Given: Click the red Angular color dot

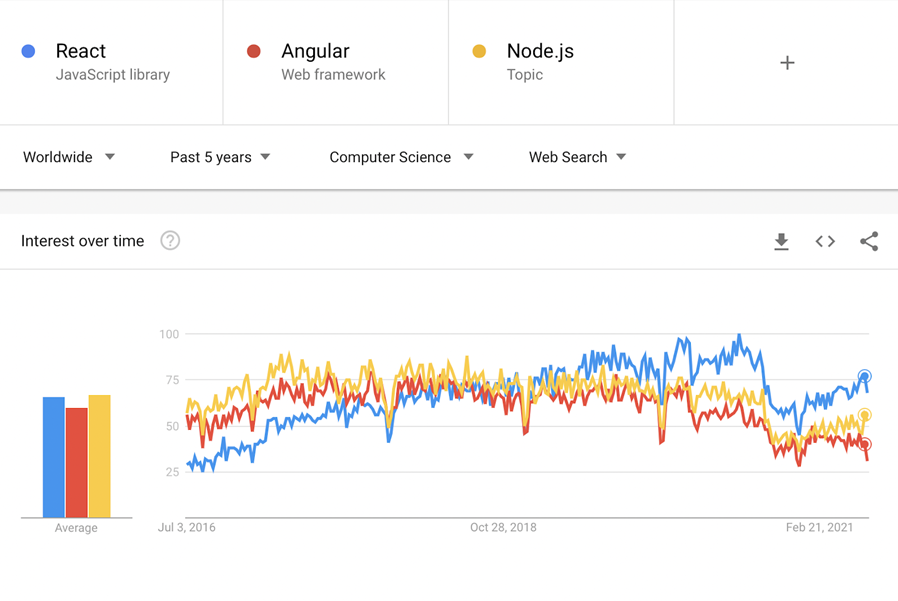Looking at the screenshot, I should (x=254, y=52).
